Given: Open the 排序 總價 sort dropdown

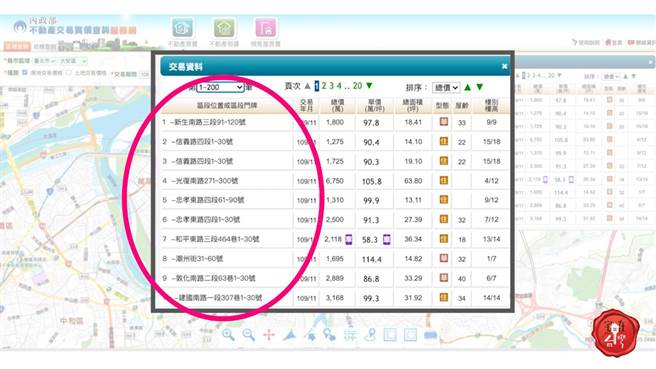Looking at the screenshot, I should click(446, 87).
